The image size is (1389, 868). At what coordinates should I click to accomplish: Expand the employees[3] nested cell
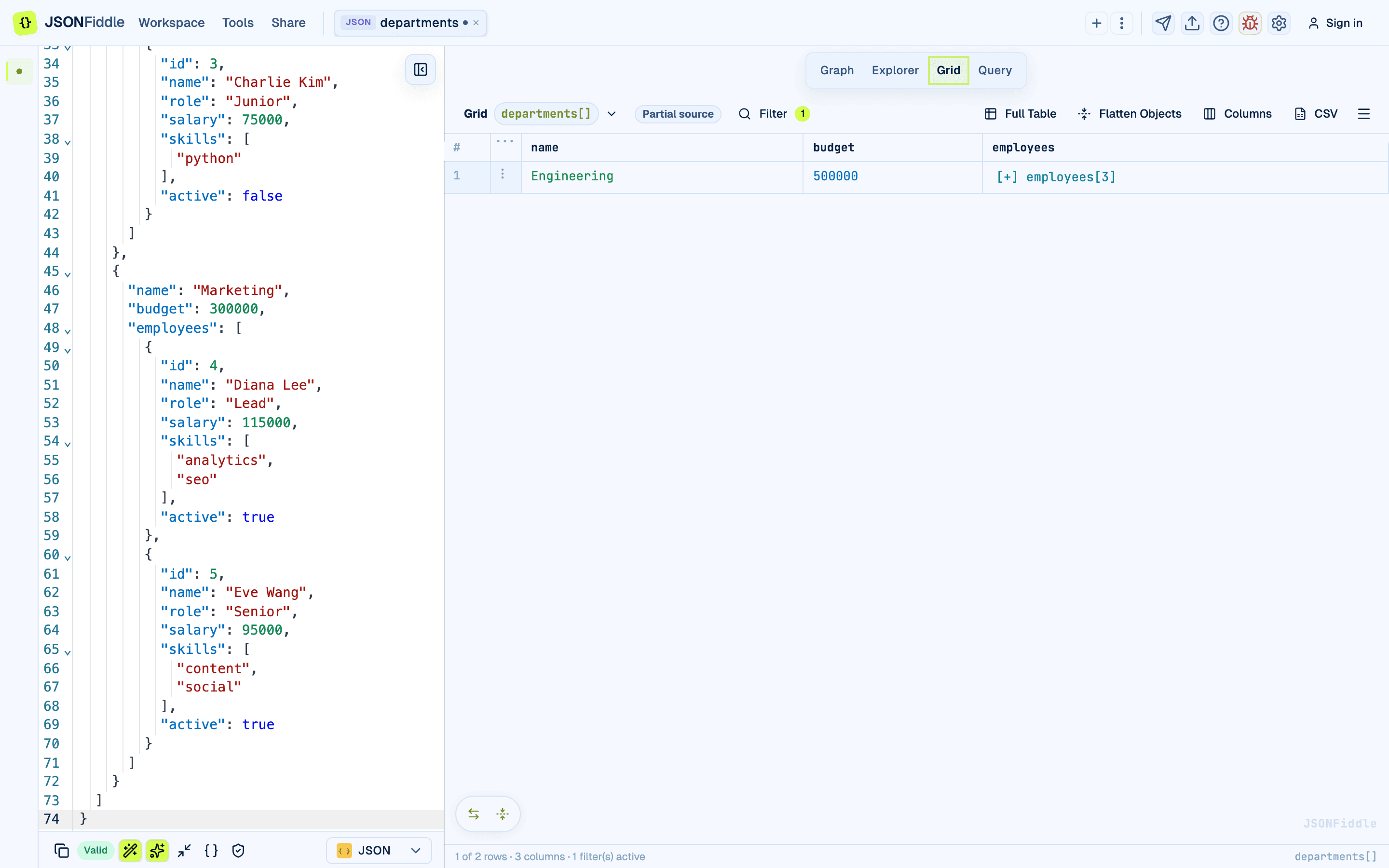[1056, 177]
